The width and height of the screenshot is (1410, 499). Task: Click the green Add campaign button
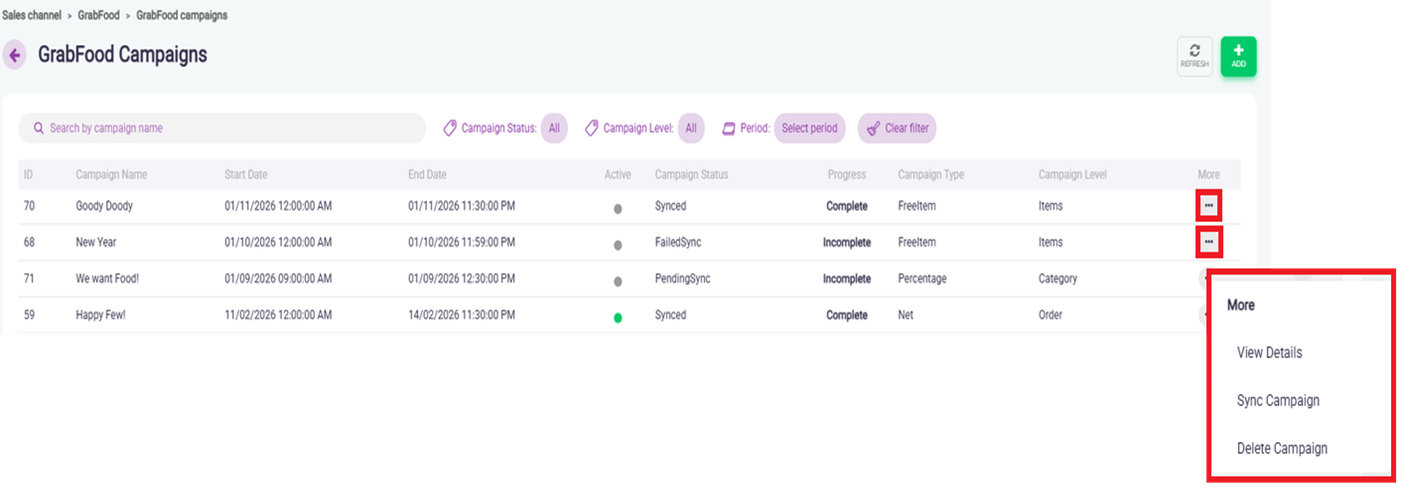(1238, 56)
